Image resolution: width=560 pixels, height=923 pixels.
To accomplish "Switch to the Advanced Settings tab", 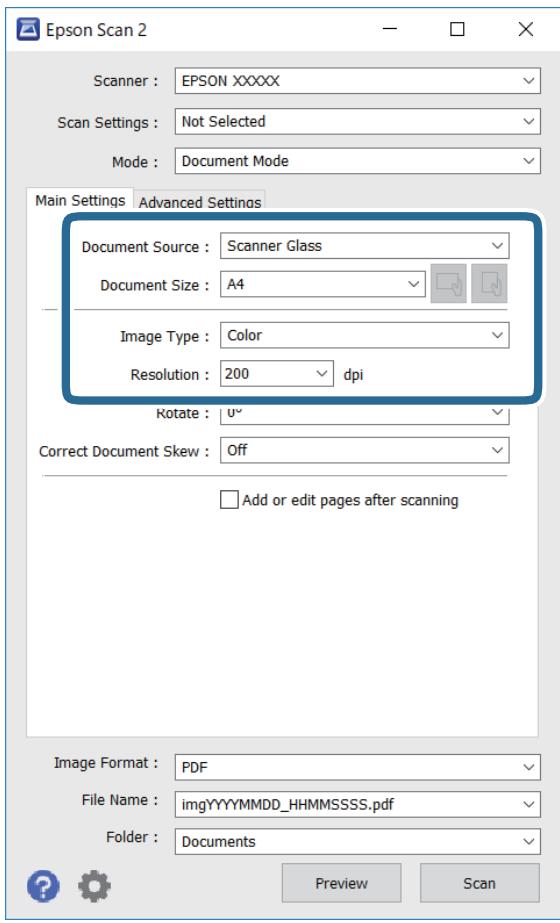I will (200, 202).
